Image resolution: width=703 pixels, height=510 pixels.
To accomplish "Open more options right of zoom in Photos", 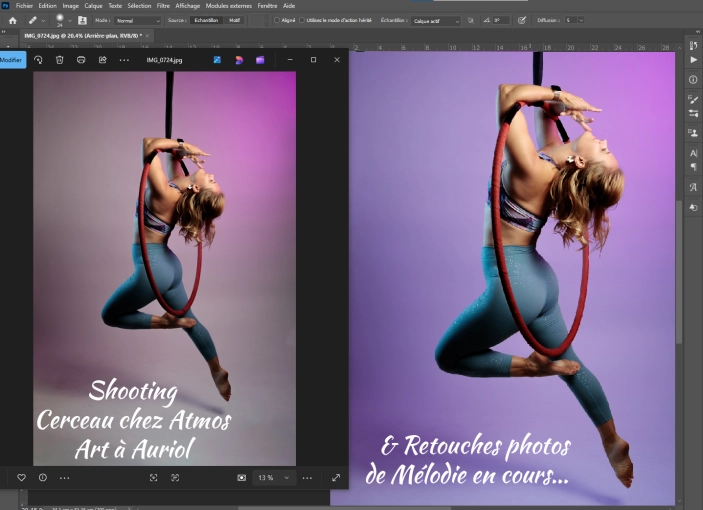I will coord(307,478).
